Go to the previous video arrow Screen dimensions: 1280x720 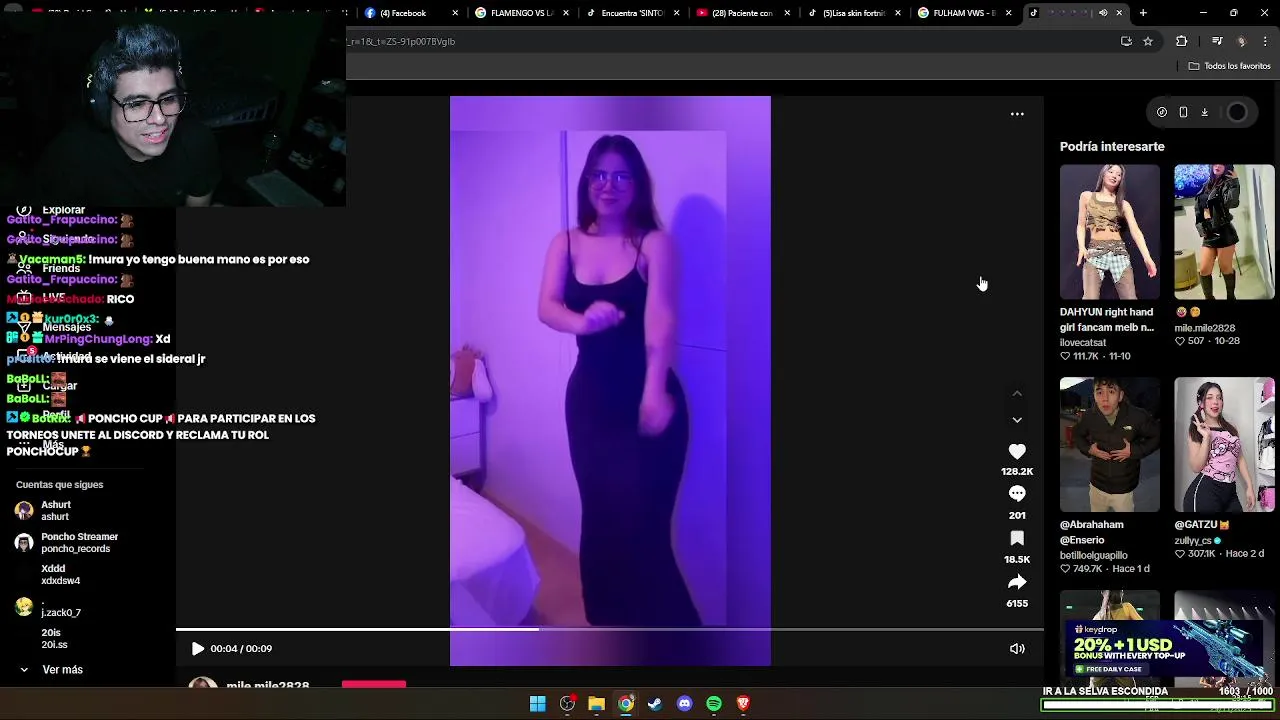click(x=1017, y=394)
